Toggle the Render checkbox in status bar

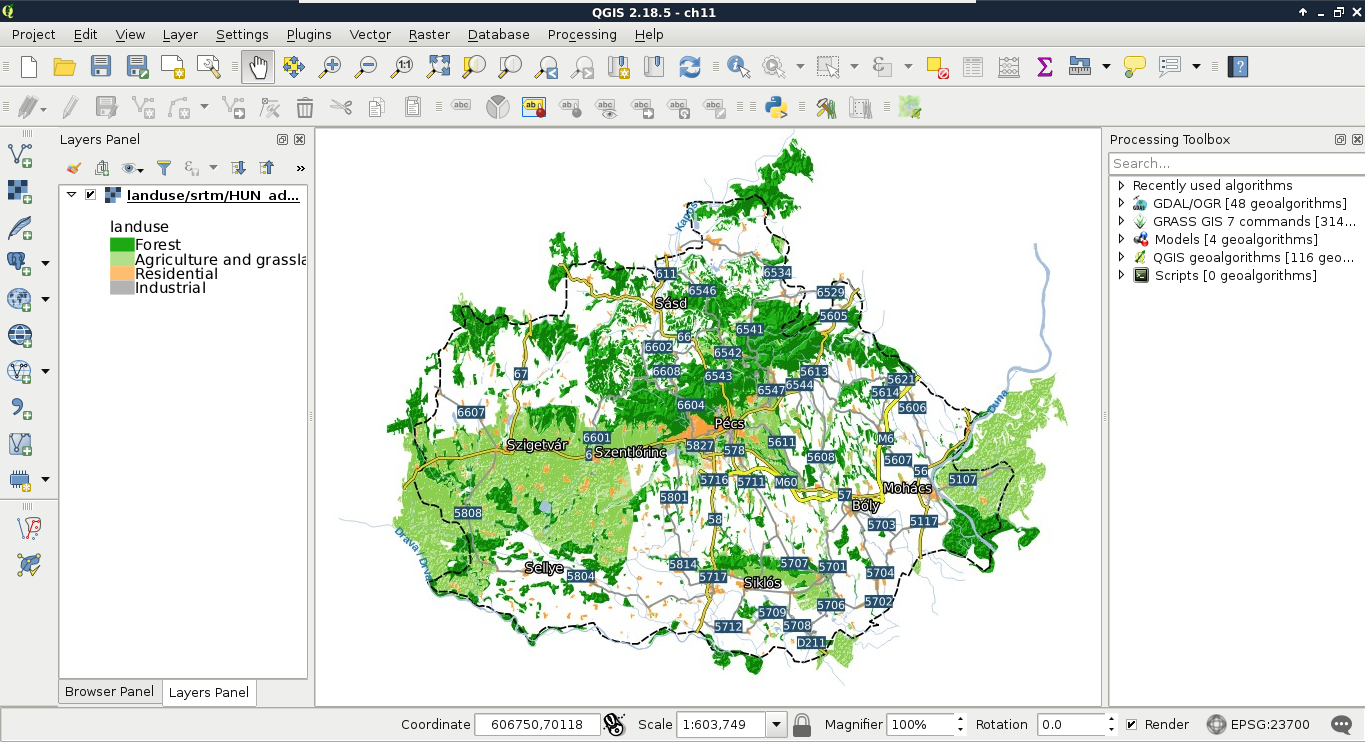[x=1131, y=725]
